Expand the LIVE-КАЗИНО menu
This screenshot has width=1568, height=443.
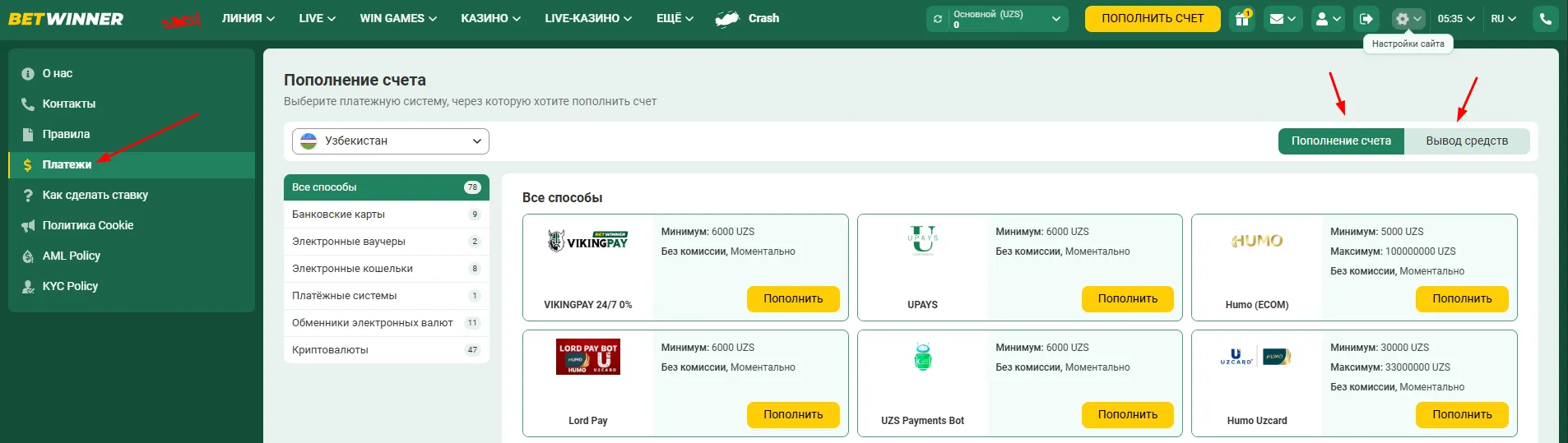[588, 18]
